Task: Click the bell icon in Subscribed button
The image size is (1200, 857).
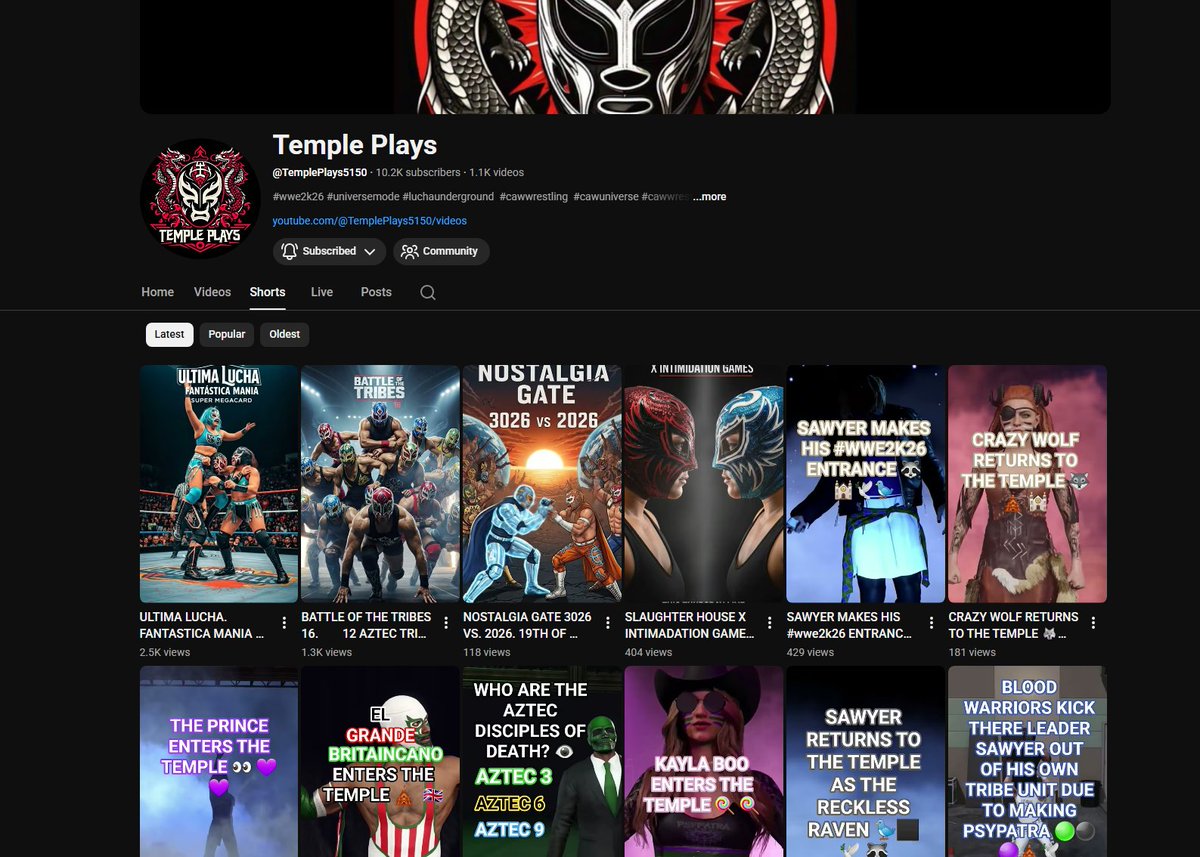Action: click(x=289, y=251)
